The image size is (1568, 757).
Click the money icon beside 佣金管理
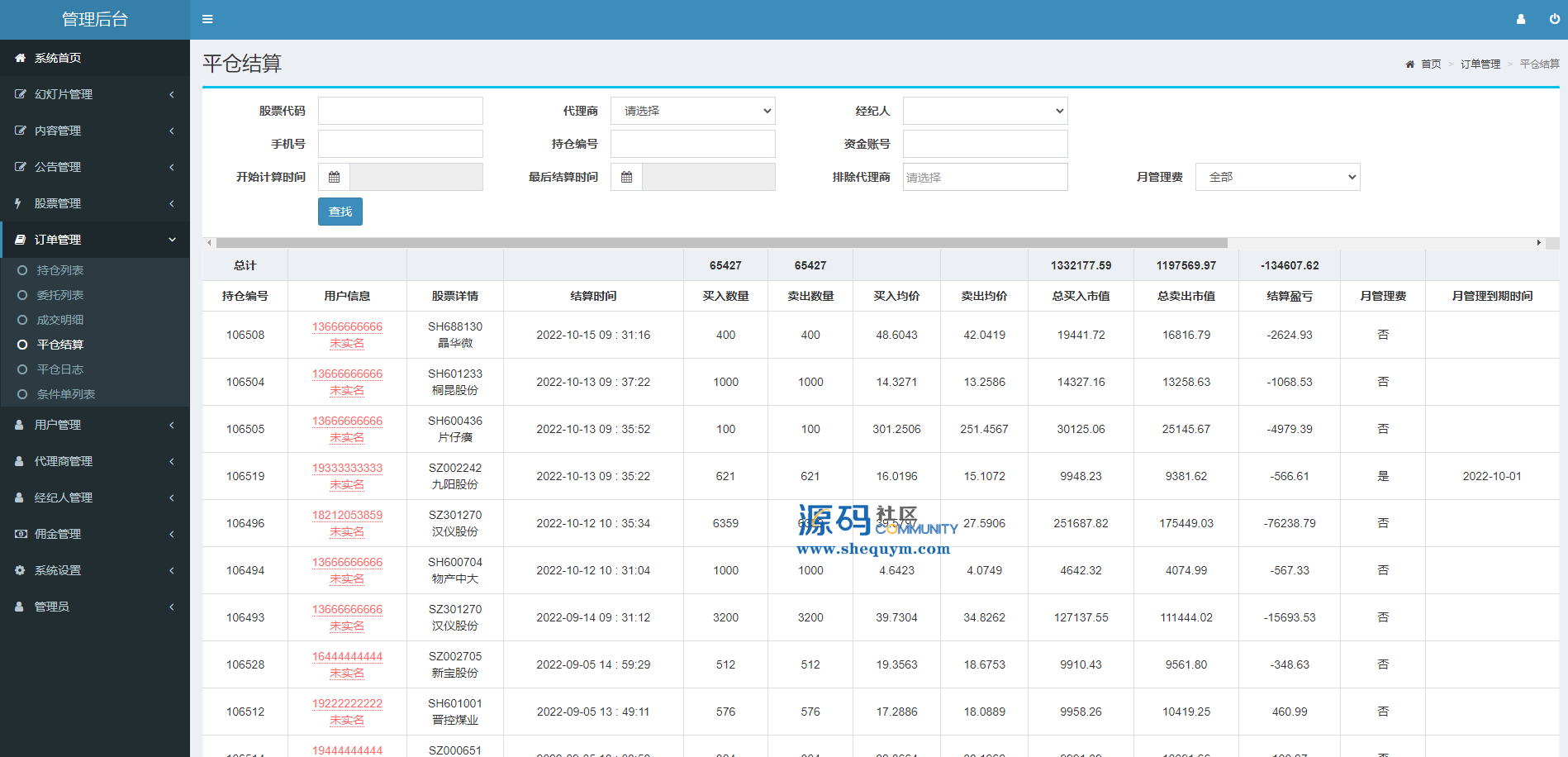point(21,534)
